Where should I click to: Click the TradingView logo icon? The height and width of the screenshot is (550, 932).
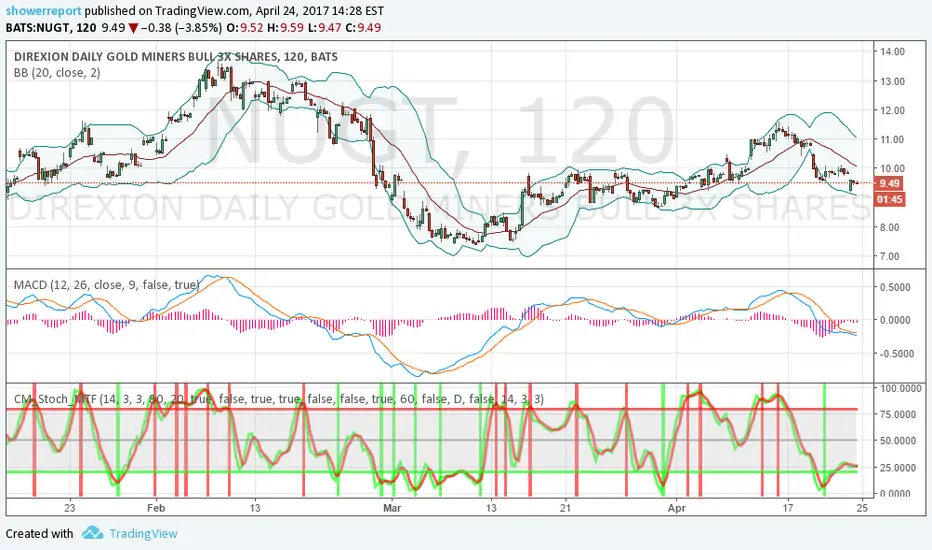point(93,533)
